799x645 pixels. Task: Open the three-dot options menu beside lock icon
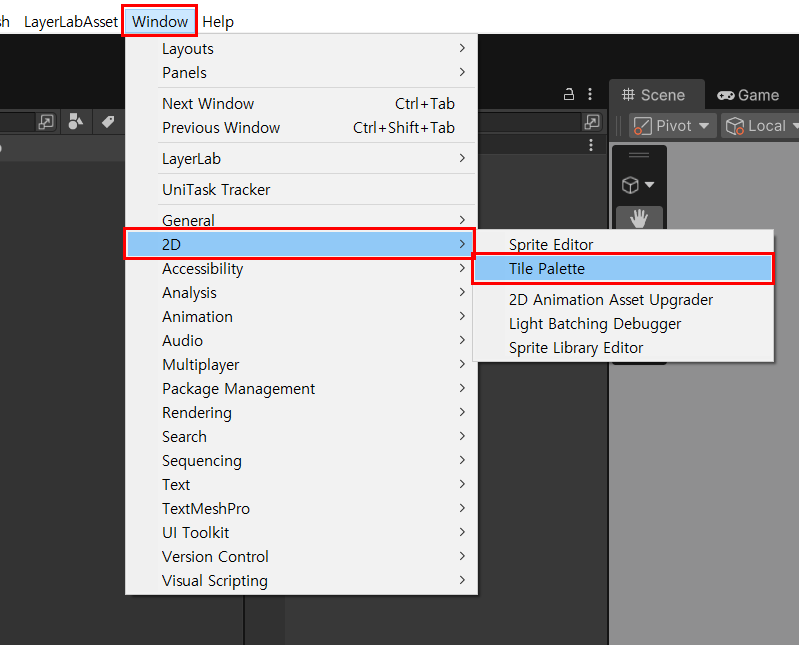[590, 94]
